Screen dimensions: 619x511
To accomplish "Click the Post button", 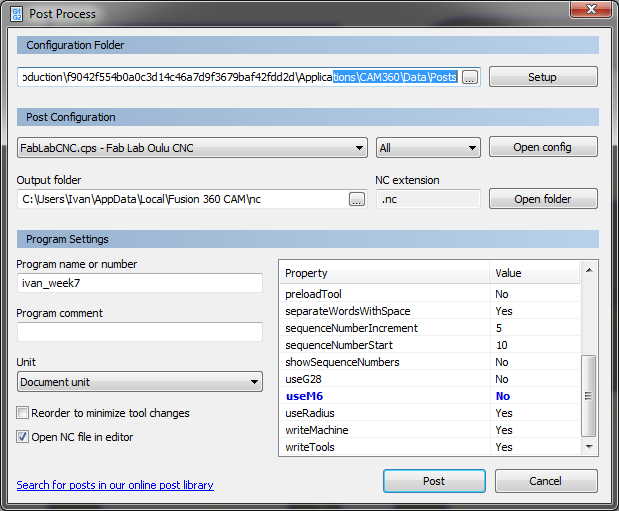I will (x=434, y=481).
